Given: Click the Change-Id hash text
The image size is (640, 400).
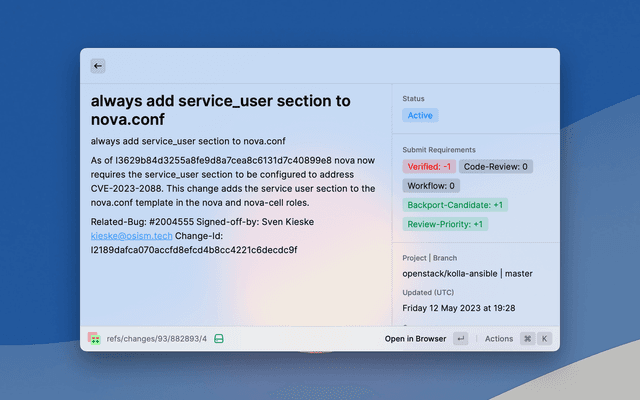Looking at the screenshot, I should (193, 249).
